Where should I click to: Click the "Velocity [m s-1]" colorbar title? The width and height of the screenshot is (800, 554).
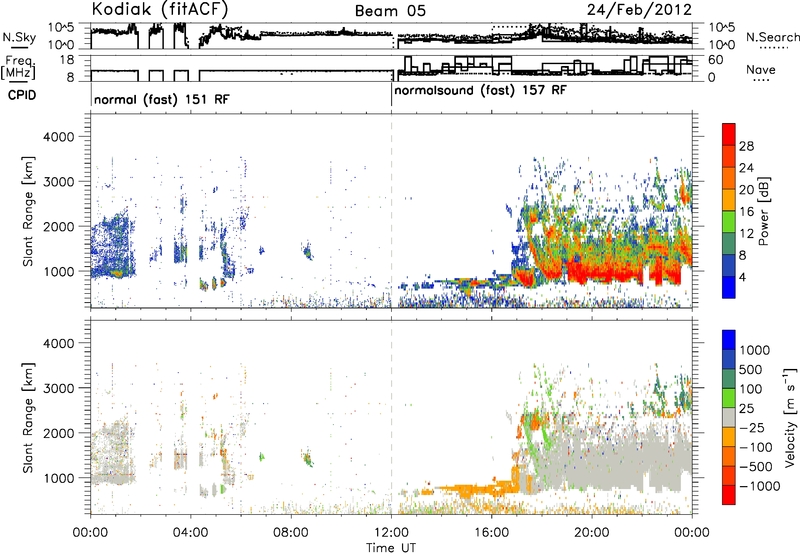point(790,417)
